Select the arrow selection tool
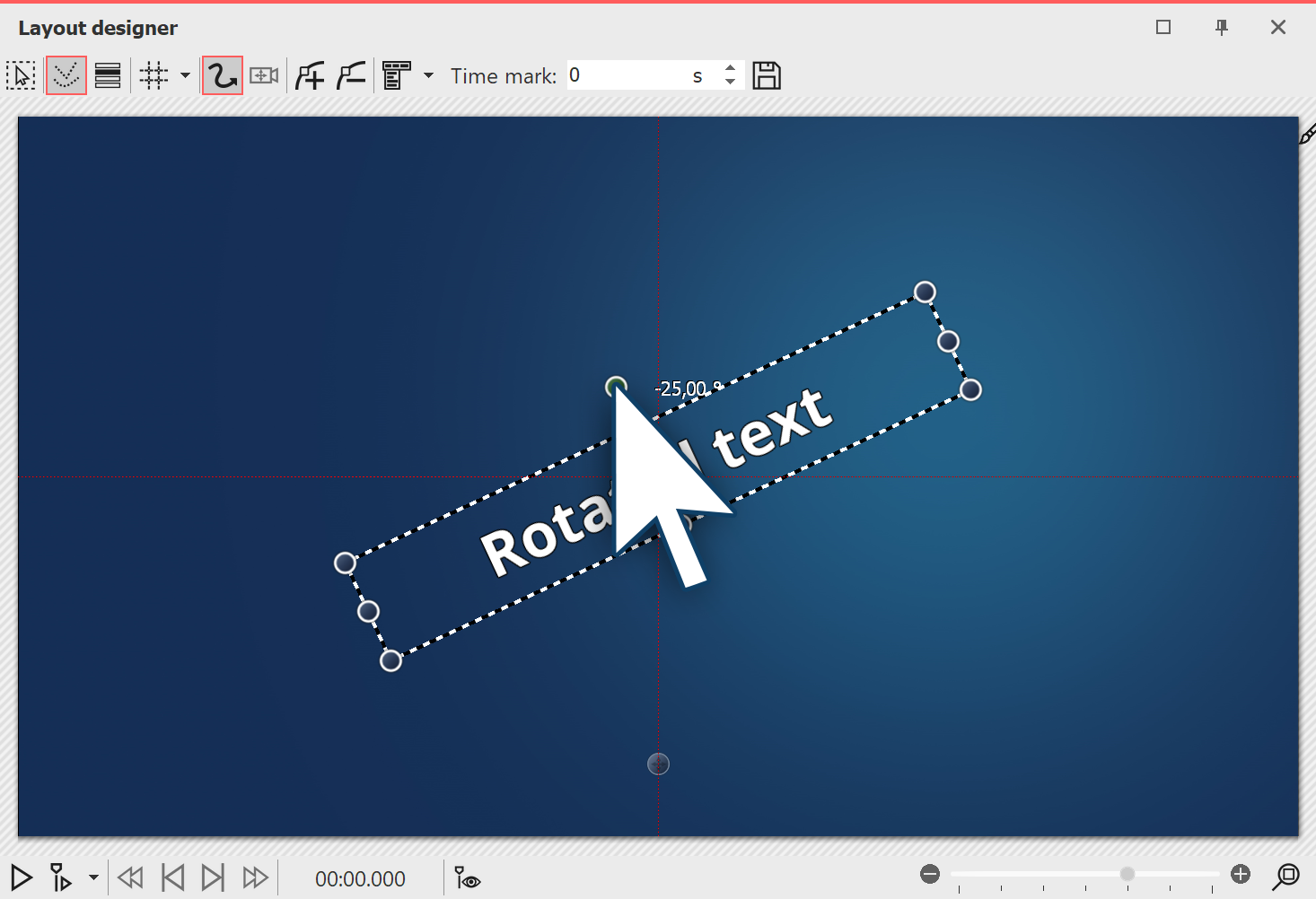Viewport: 1316px width, 899px height. 21,74
